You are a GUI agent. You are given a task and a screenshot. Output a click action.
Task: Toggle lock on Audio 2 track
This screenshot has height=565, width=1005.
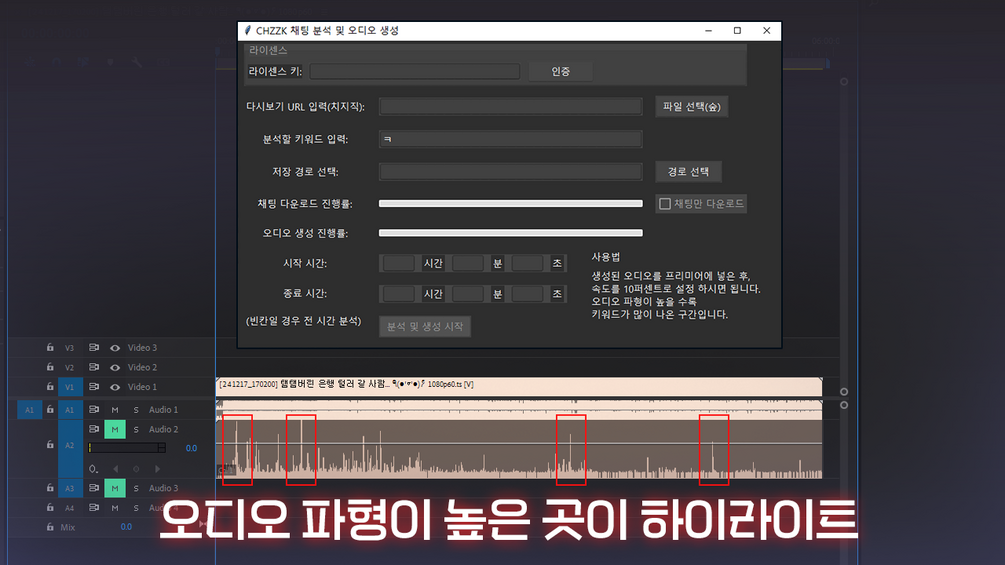tap(50, 445)
